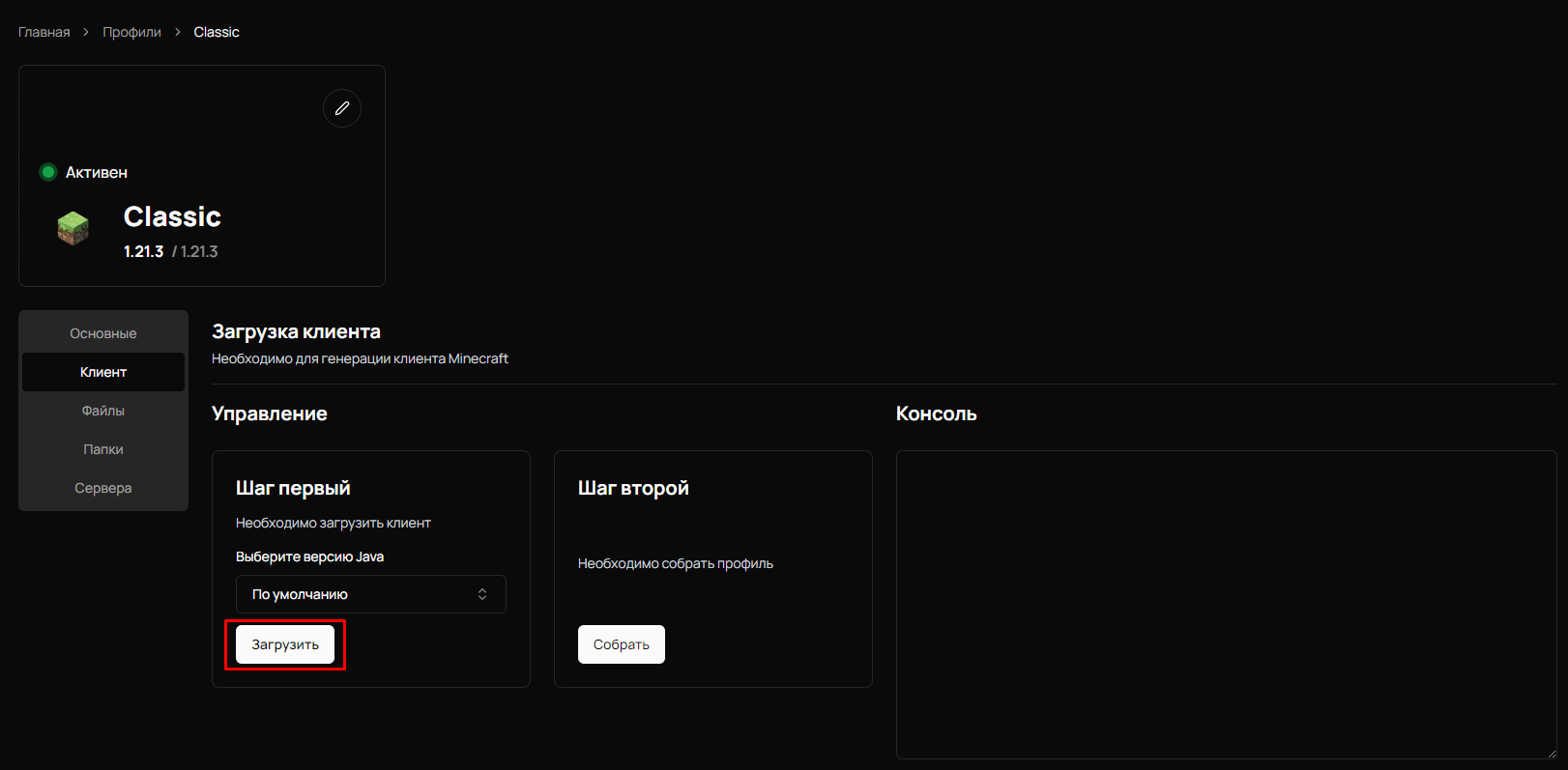Switch to the Основные tab
The image size is (1568, 770).
click(x=103, y=333)
